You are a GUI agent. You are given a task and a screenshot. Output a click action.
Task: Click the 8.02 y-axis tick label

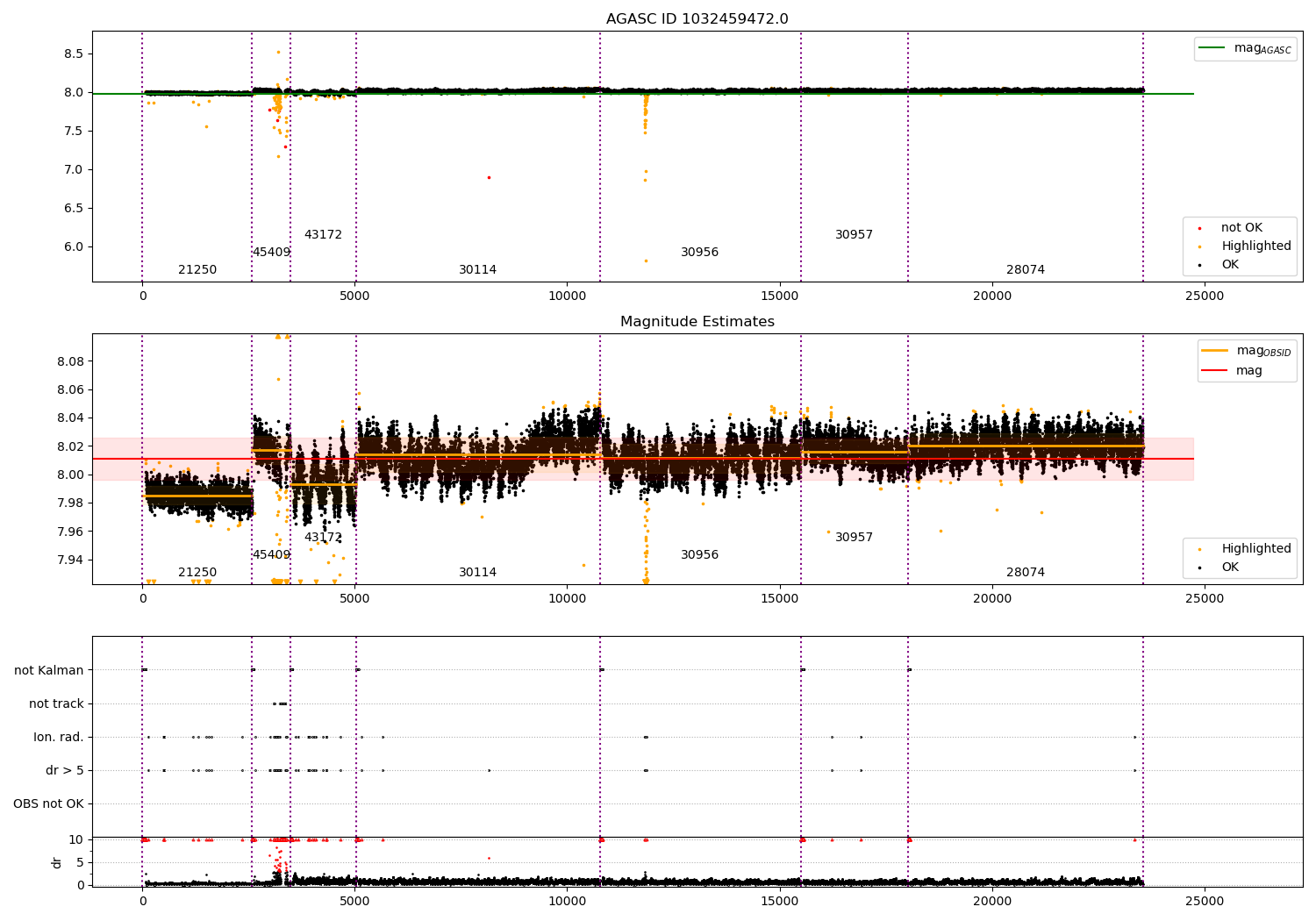click(70, 446)
